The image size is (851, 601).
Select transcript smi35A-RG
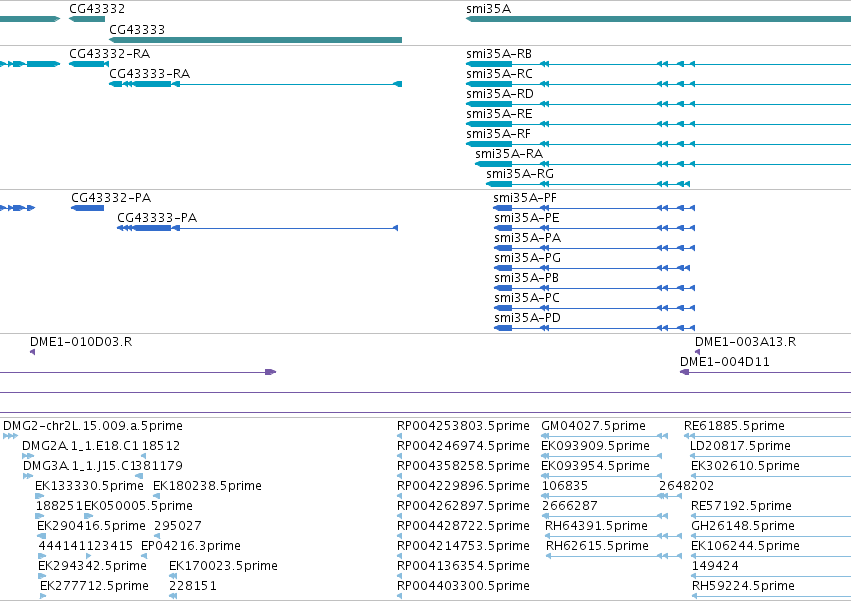520,174
